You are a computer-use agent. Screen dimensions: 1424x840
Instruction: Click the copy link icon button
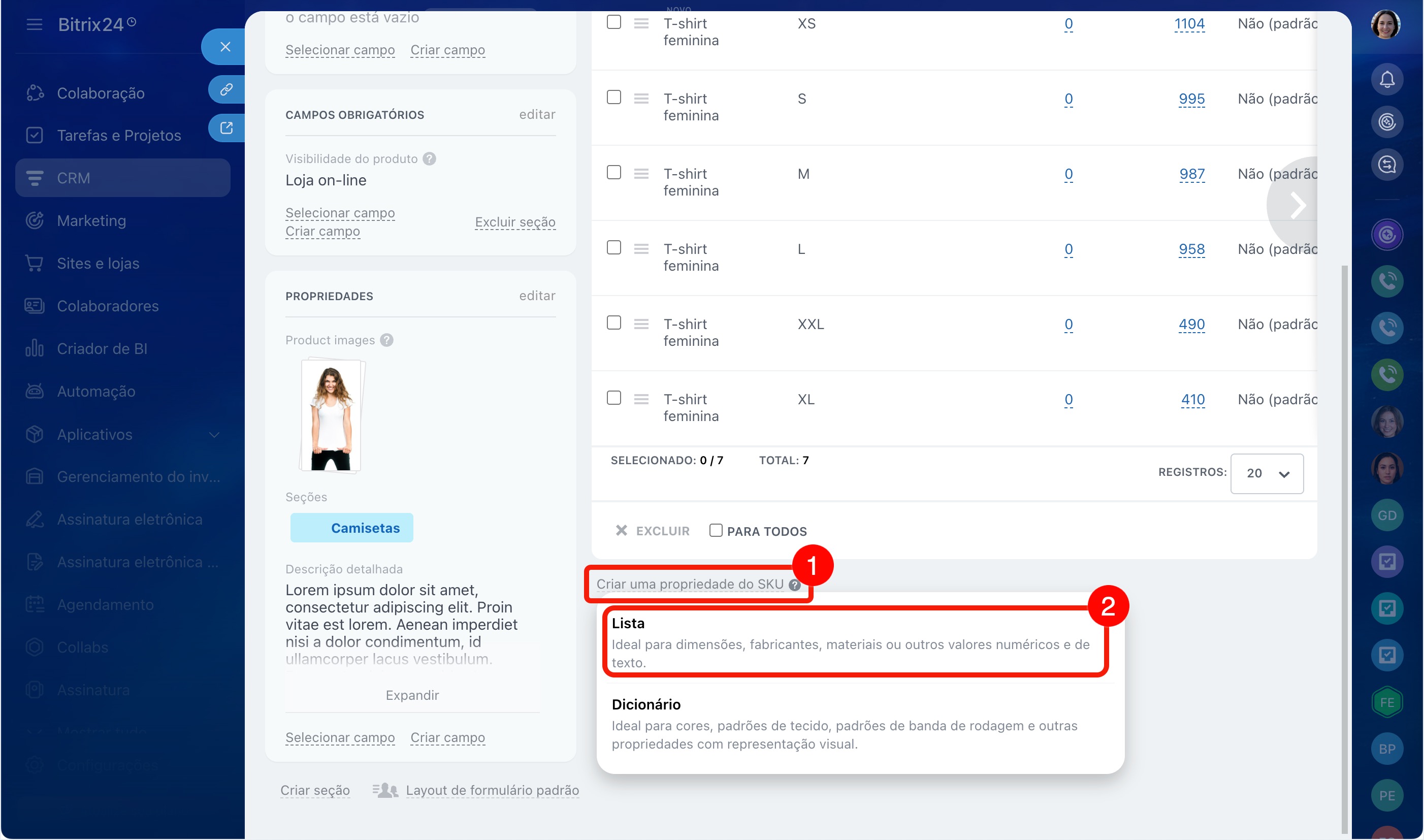[226, 89]
